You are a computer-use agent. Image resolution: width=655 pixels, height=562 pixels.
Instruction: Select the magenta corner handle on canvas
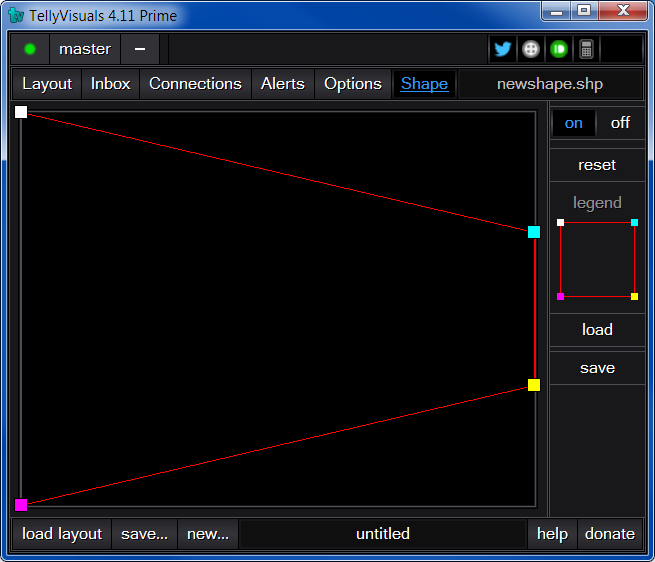pos(21,505)
